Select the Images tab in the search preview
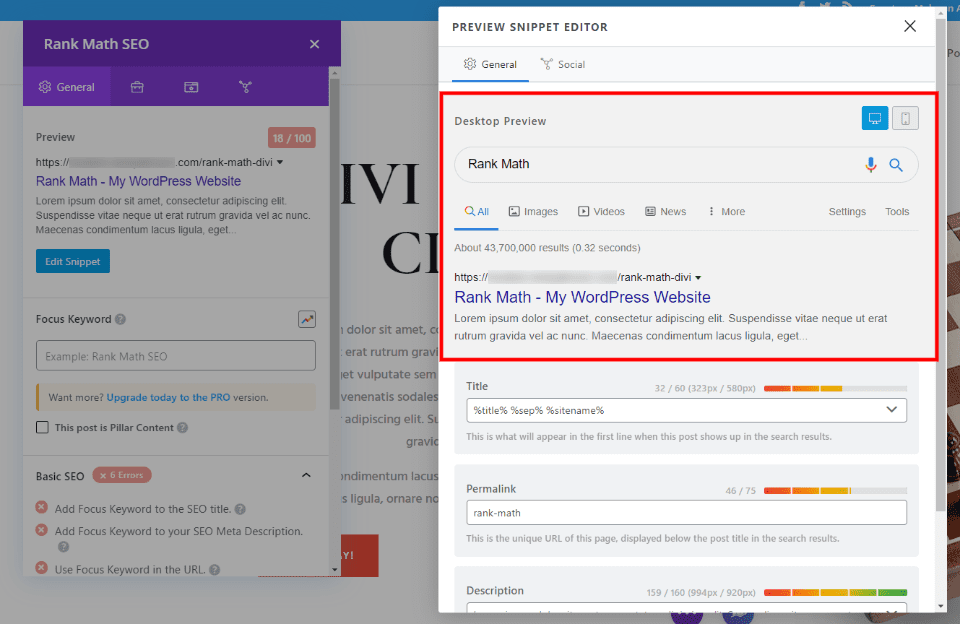The image size is (960, 624). point(533,211)
